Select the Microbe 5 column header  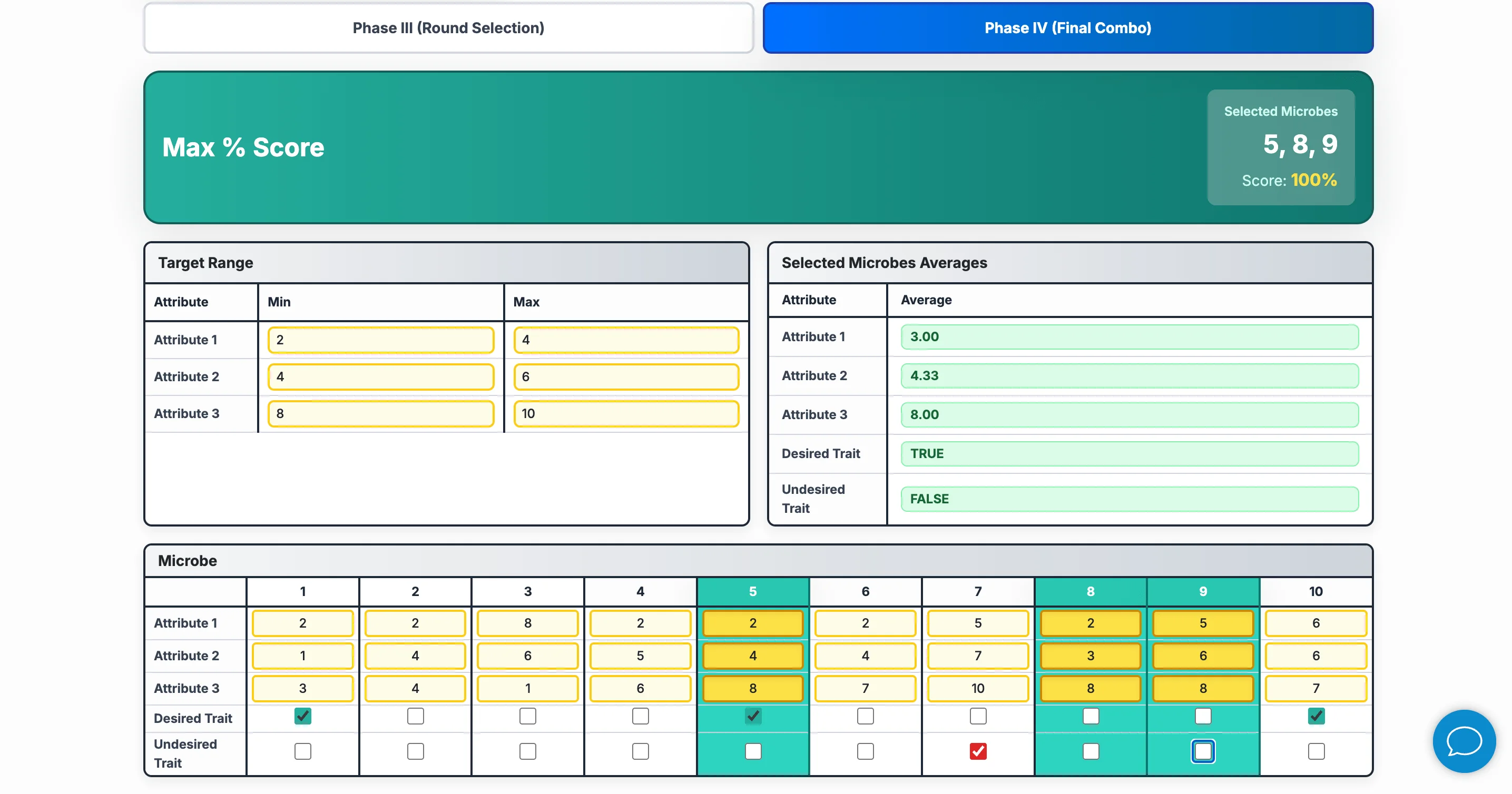[x=752, y=592]
